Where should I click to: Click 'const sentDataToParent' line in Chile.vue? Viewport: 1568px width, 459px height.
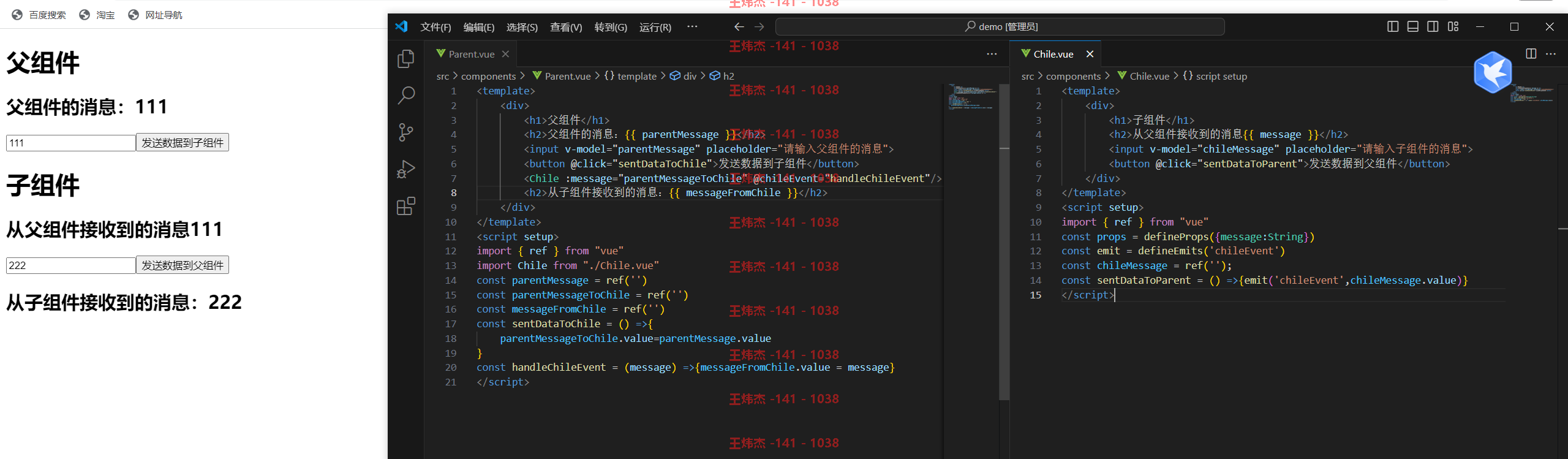tap(1264, 280)
